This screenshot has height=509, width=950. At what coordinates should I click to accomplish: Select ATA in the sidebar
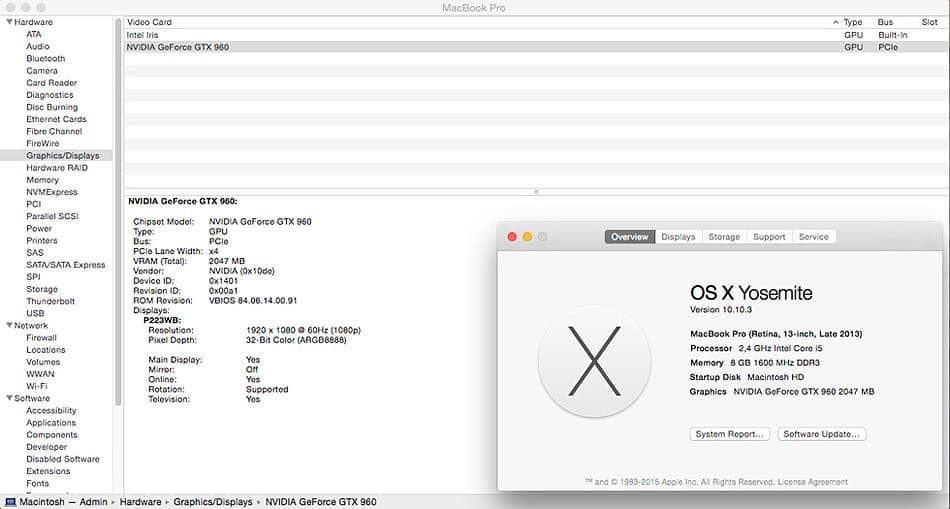point(34,34)
